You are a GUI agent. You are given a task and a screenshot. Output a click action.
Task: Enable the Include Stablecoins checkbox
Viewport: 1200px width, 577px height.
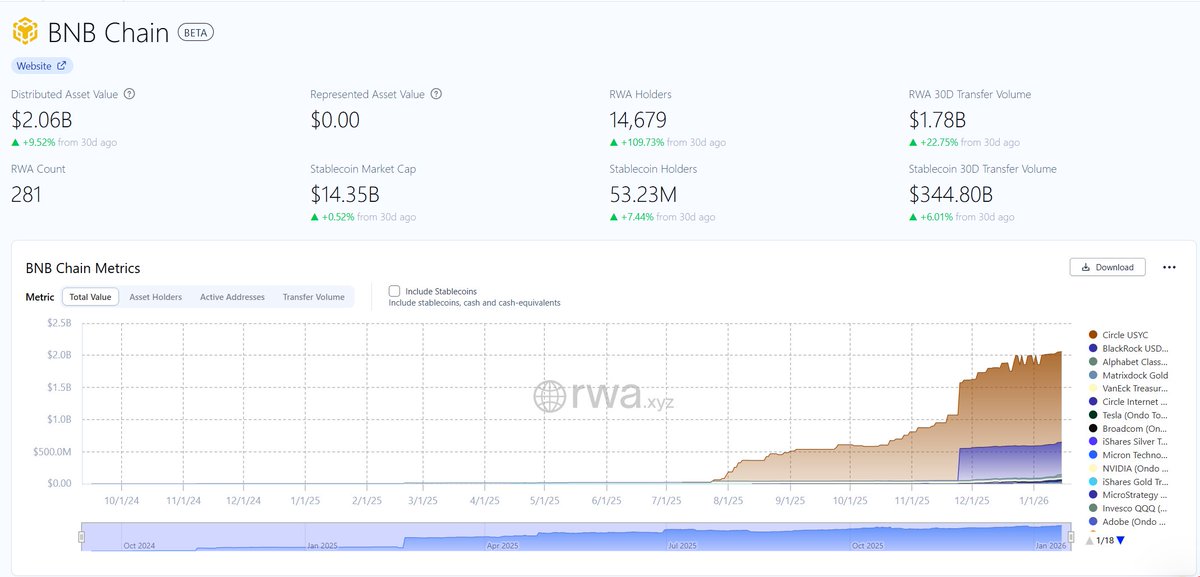pyautogui.click(x=394, y=291)
